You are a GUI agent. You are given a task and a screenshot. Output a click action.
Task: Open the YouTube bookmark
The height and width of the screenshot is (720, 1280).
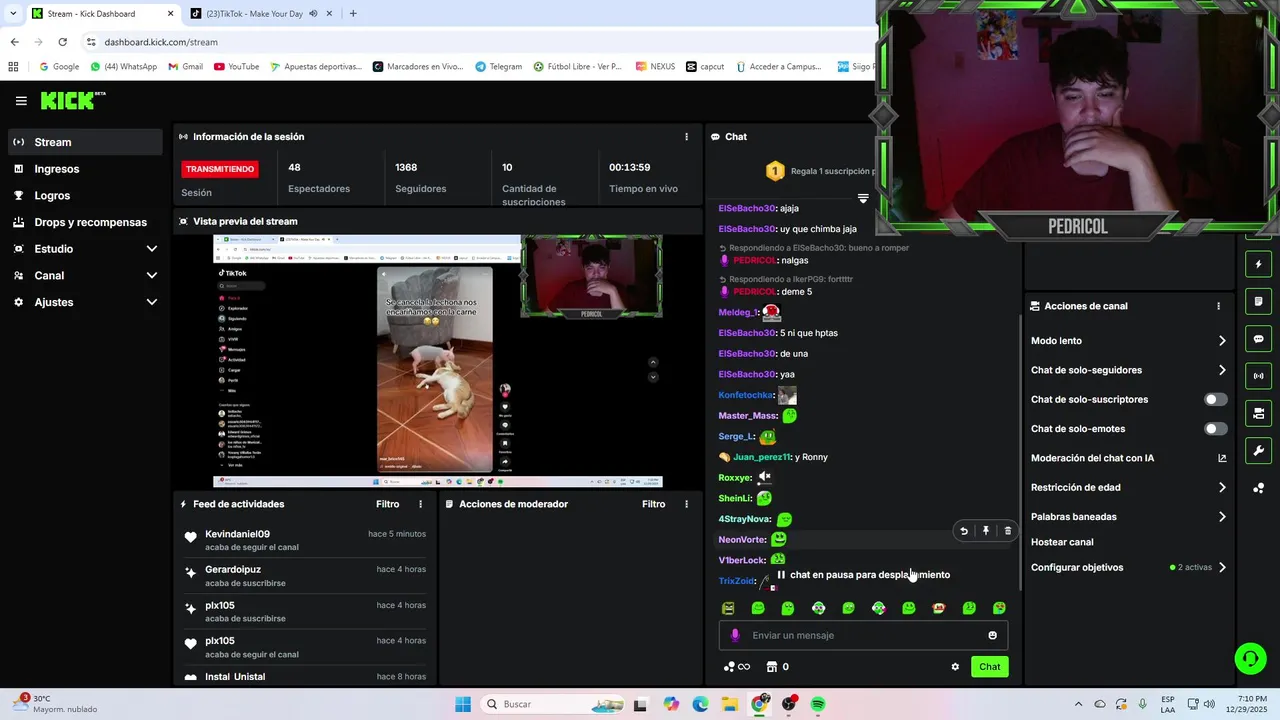coord(236,67)
